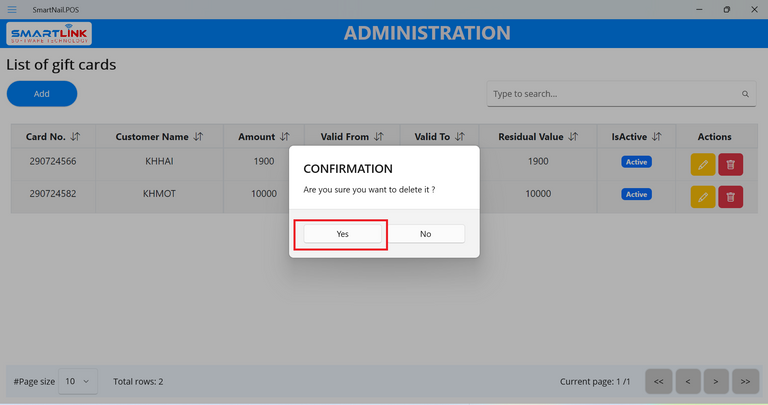Click the search magnifier icon

point(745,94)
